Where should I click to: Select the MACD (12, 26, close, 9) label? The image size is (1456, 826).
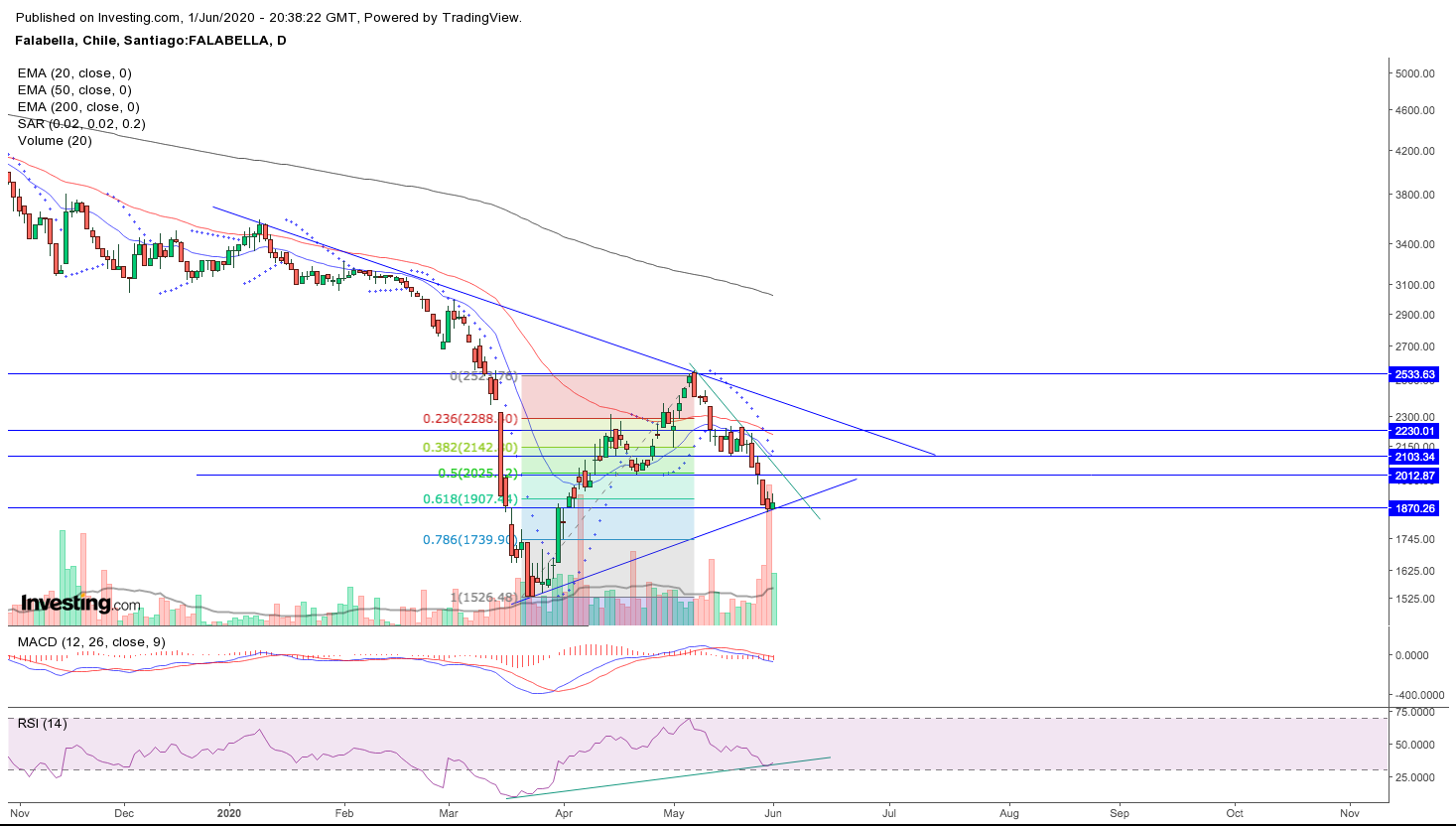91,642
